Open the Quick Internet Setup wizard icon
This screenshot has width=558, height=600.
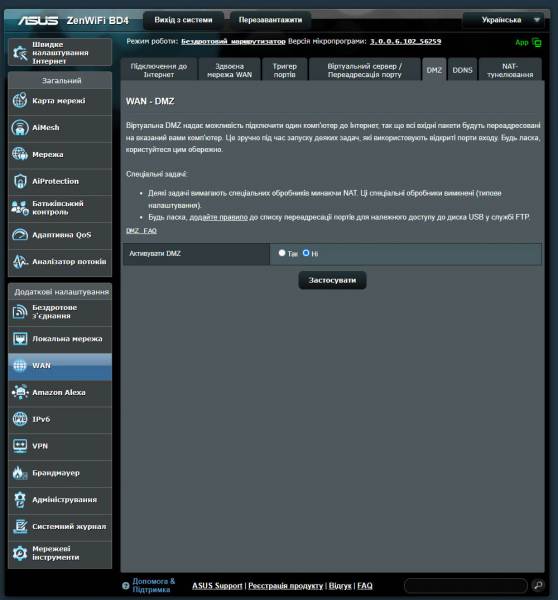coord(20,52)
